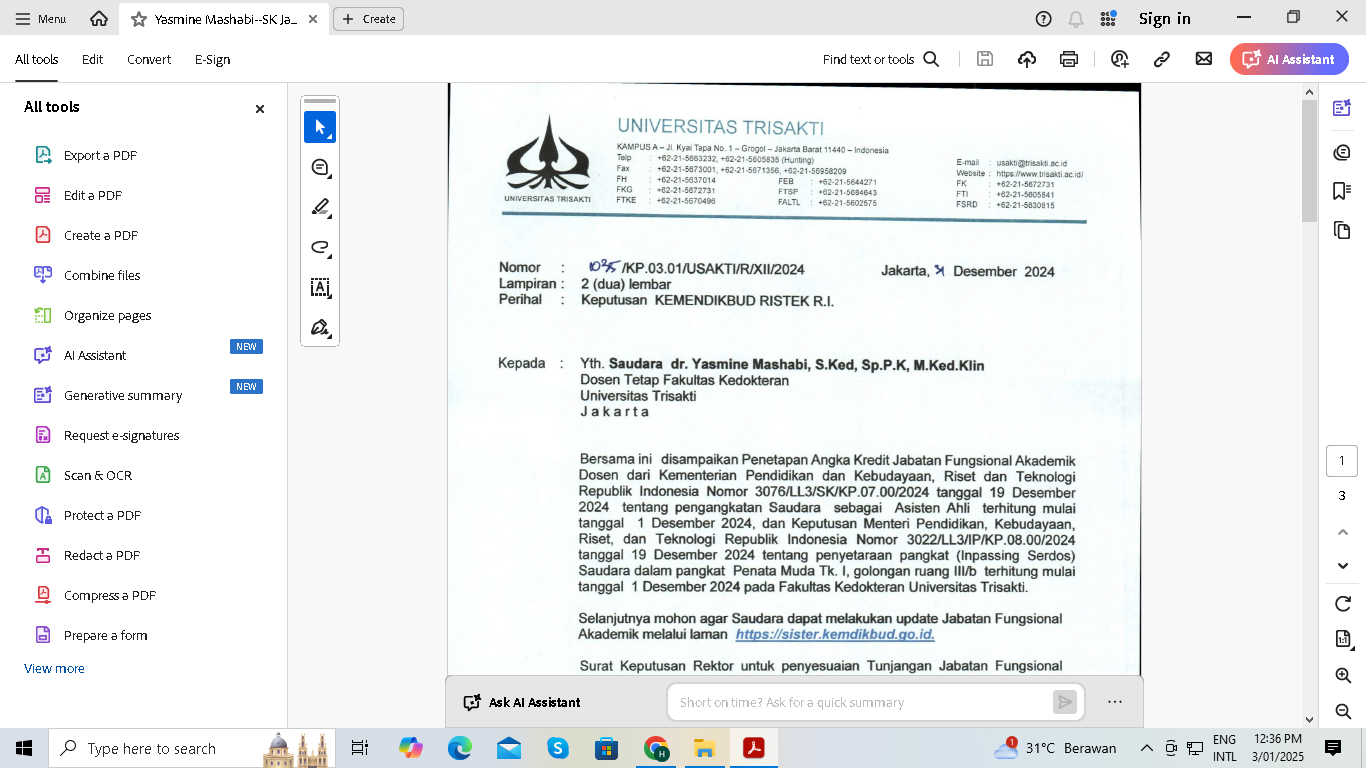Choose the add comment tool
The image size is (1366, 768).
(x=320, y=167)
